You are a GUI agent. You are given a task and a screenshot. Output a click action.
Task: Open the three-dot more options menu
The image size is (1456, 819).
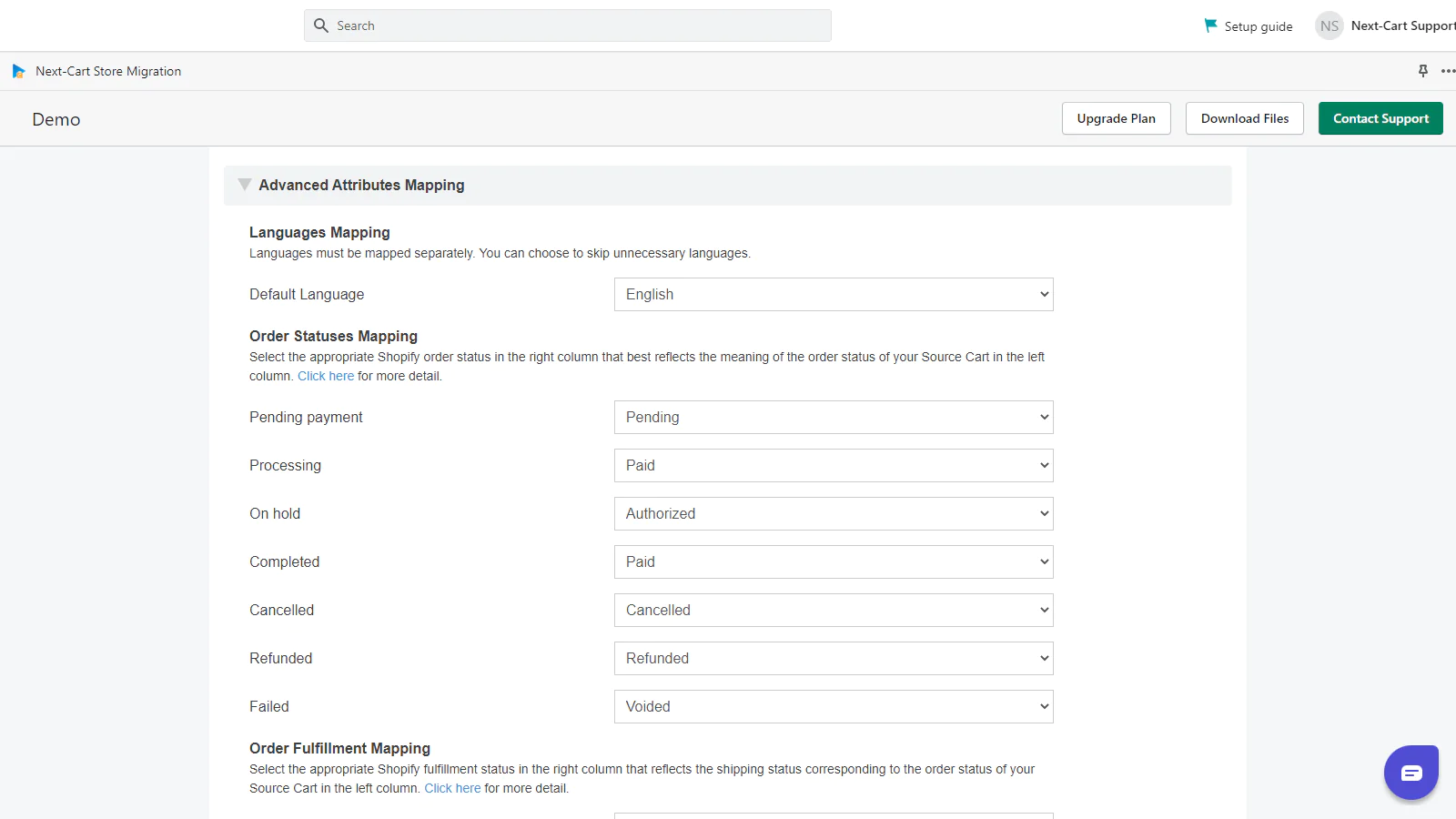click(x=1447, y=71)
